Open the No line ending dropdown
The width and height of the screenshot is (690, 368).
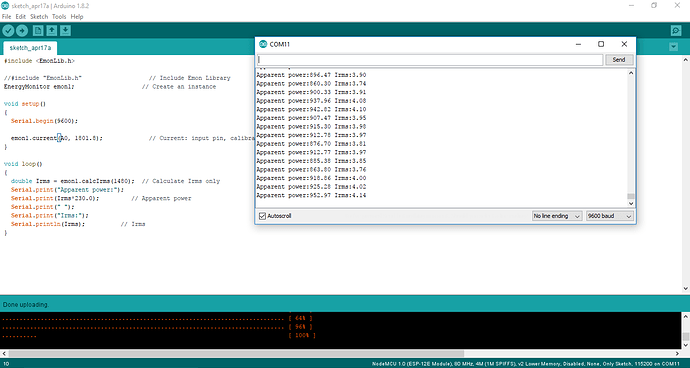557,216
